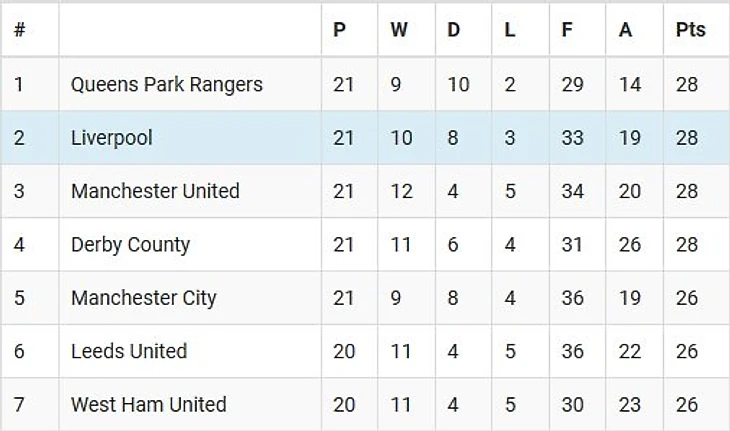Sort by the L column header
This screenshot has height=431, width=730.
pyautogui.click(x=510, y=30)
